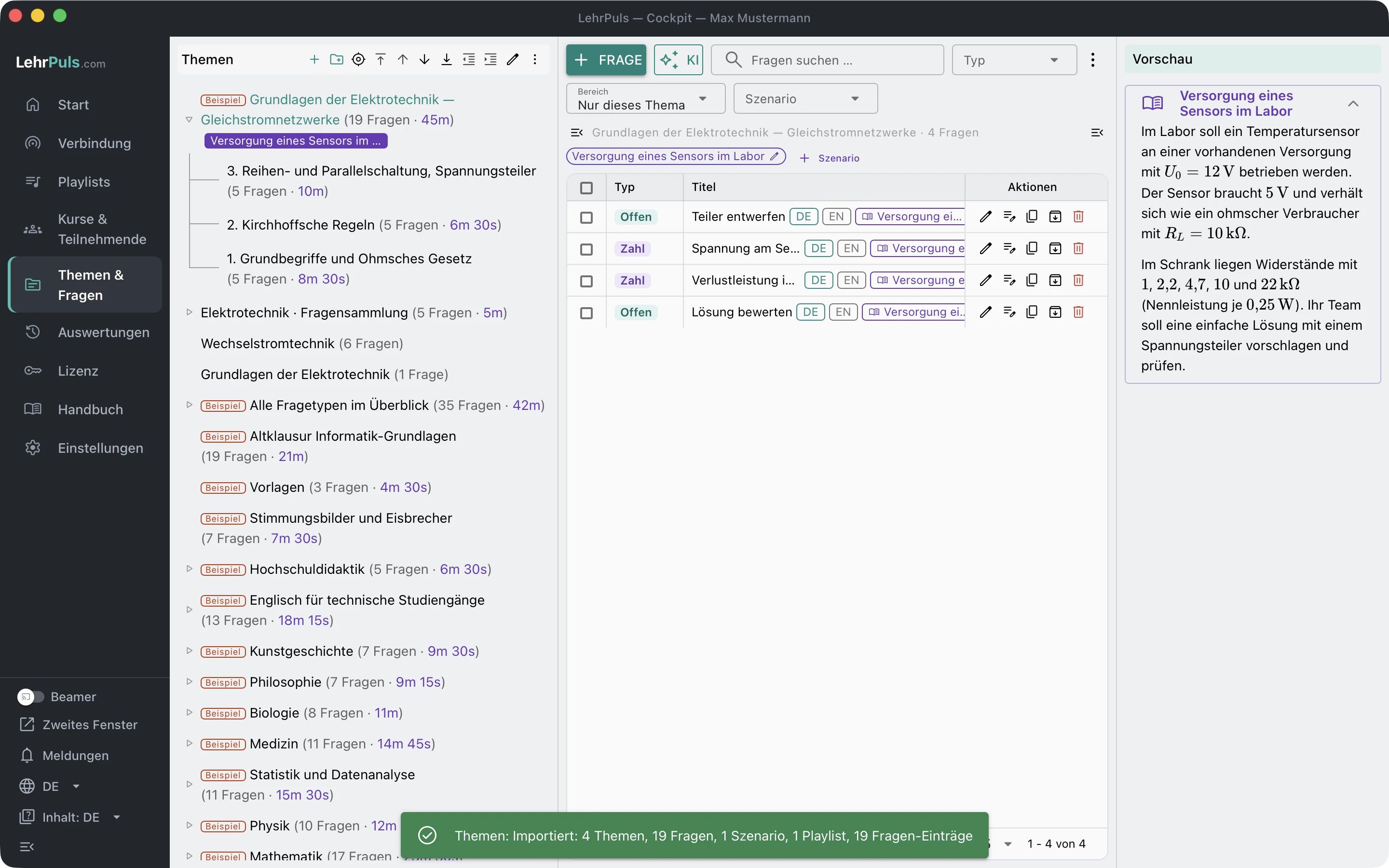Screen dimensions: 1389x868
Task: Open Kurse & Teilnehmende section
Action: tap(85, 229)
